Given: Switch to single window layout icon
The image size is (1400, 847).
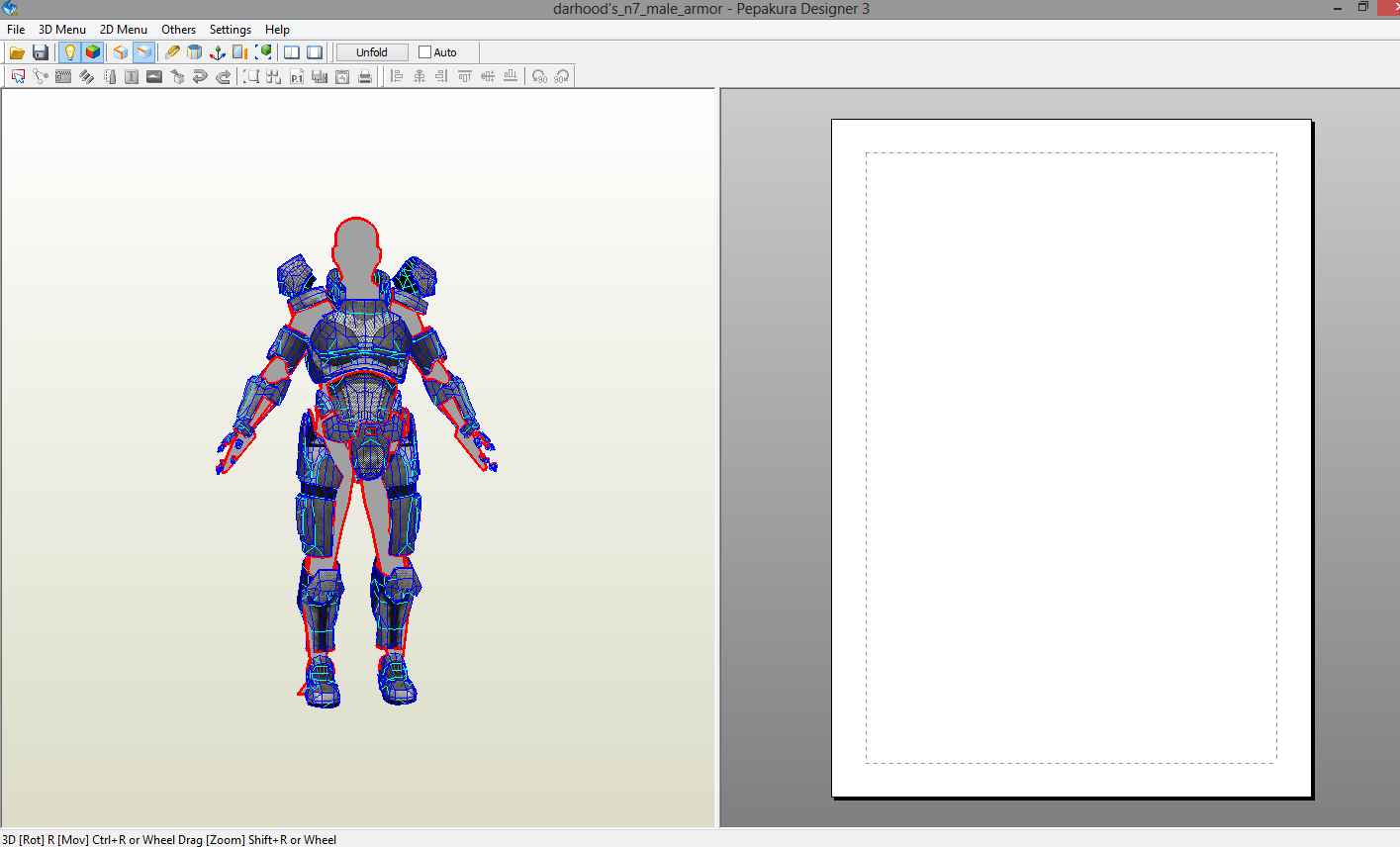Looking at the screenshot, I should pyautogui.click(x=315, y=52).
